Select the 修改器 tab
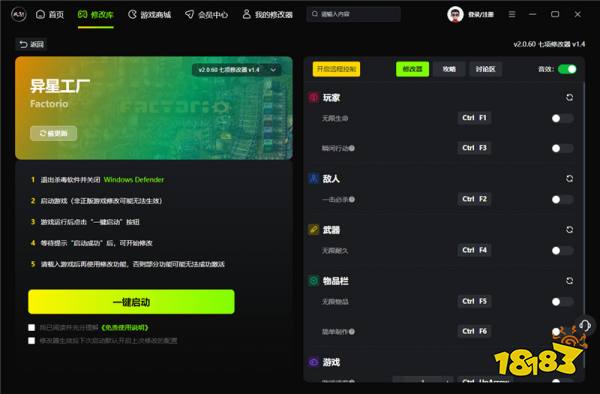The width and height of the screenshot is (600, 394). (412, 69)
